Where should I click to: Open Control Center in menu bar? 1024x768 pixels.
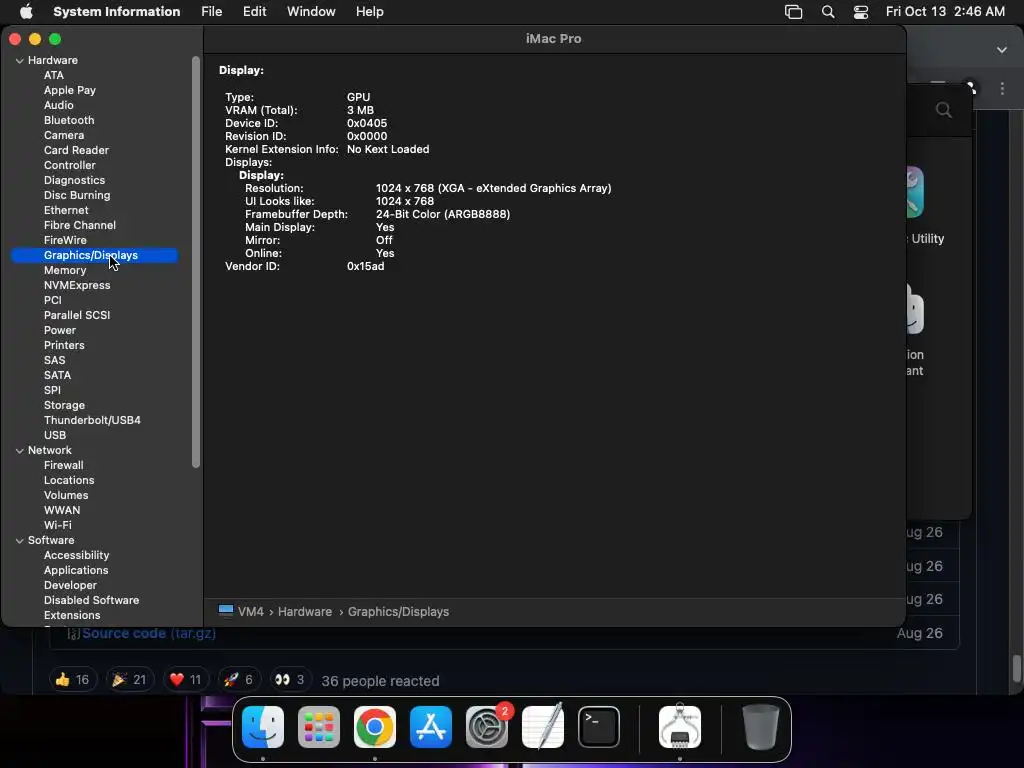tap(861, 12)
